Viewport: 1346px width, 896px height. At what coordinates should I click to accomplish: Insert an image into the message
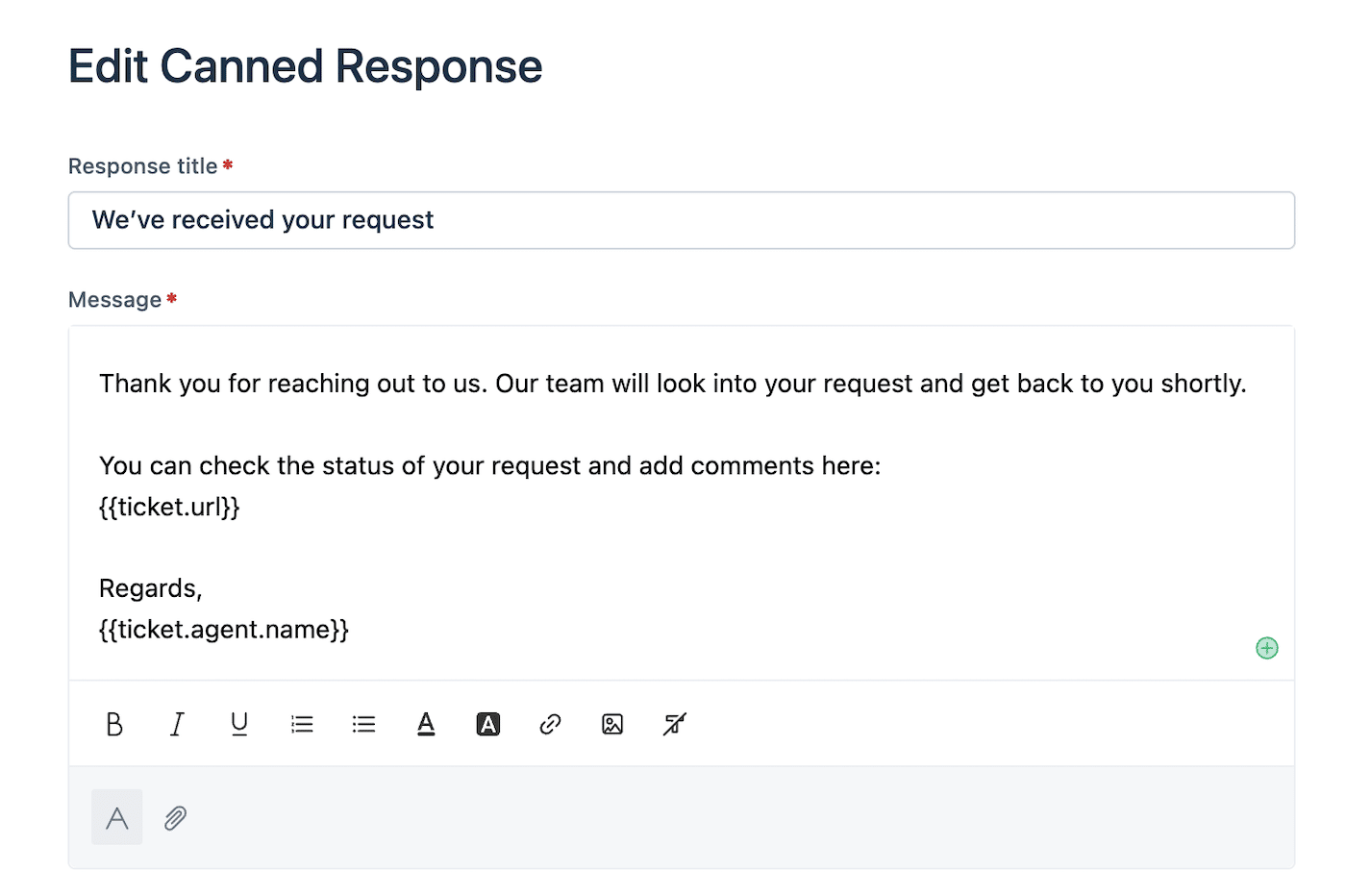click(x=612, y=724)
